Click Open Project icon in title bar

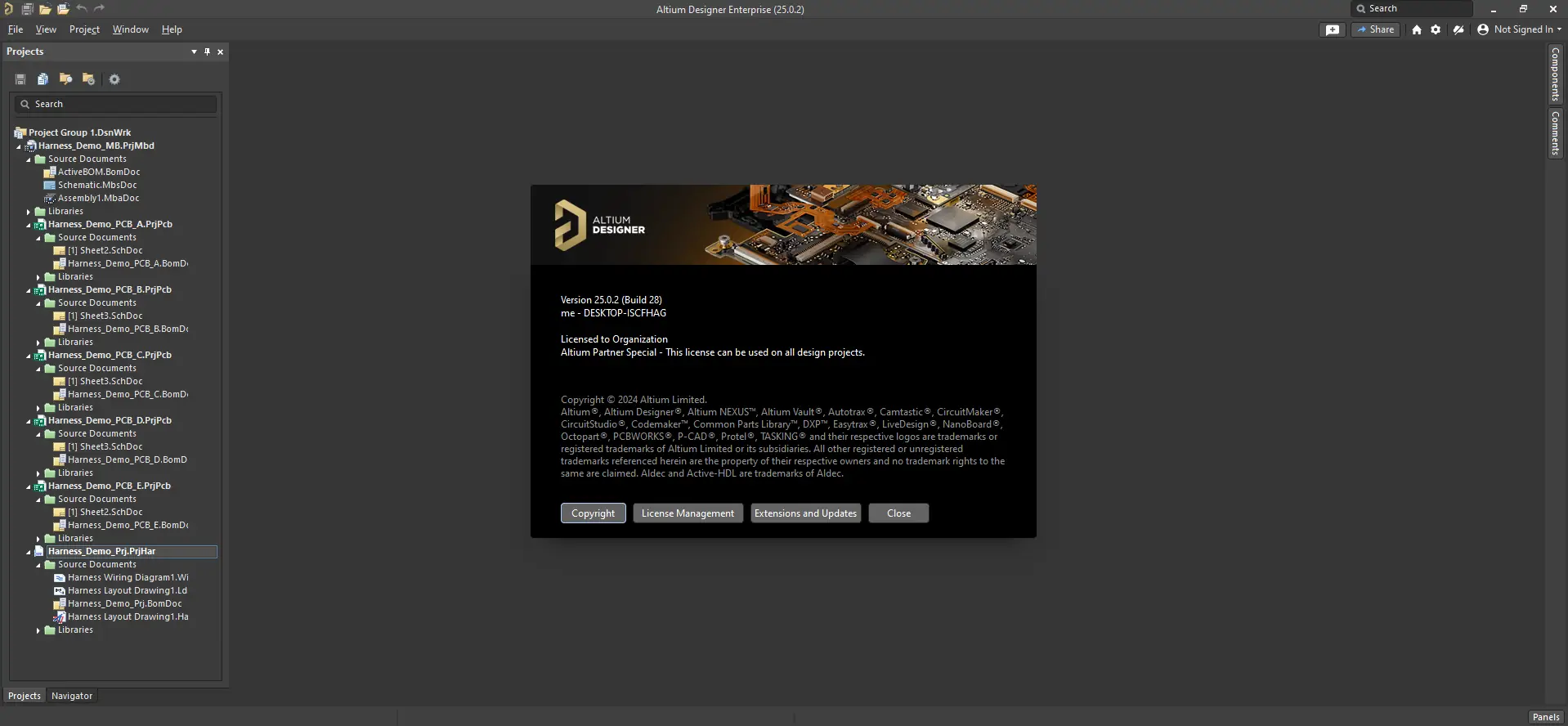63,9
